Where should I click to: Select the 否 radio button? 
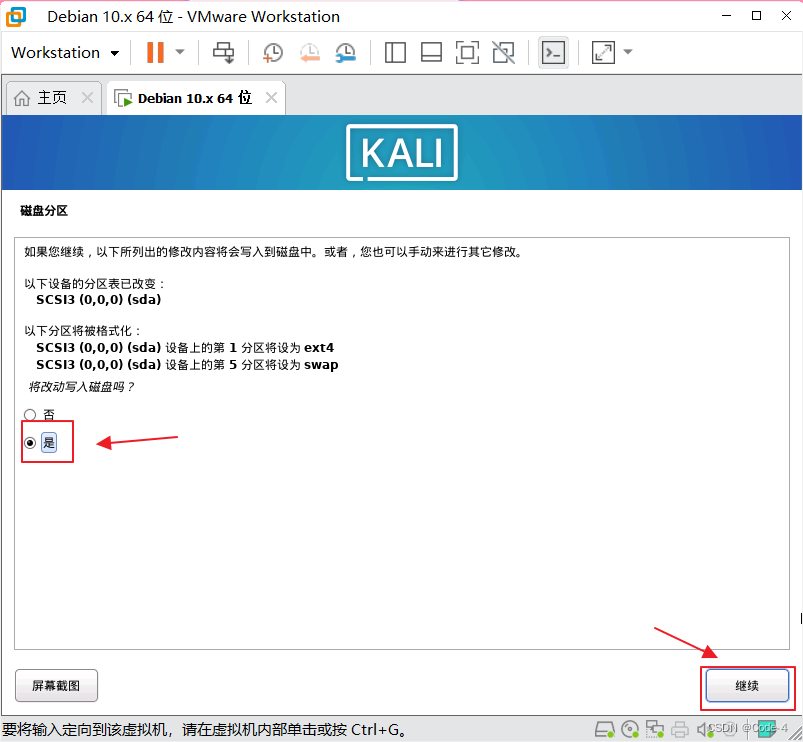(x=29, y=414)
